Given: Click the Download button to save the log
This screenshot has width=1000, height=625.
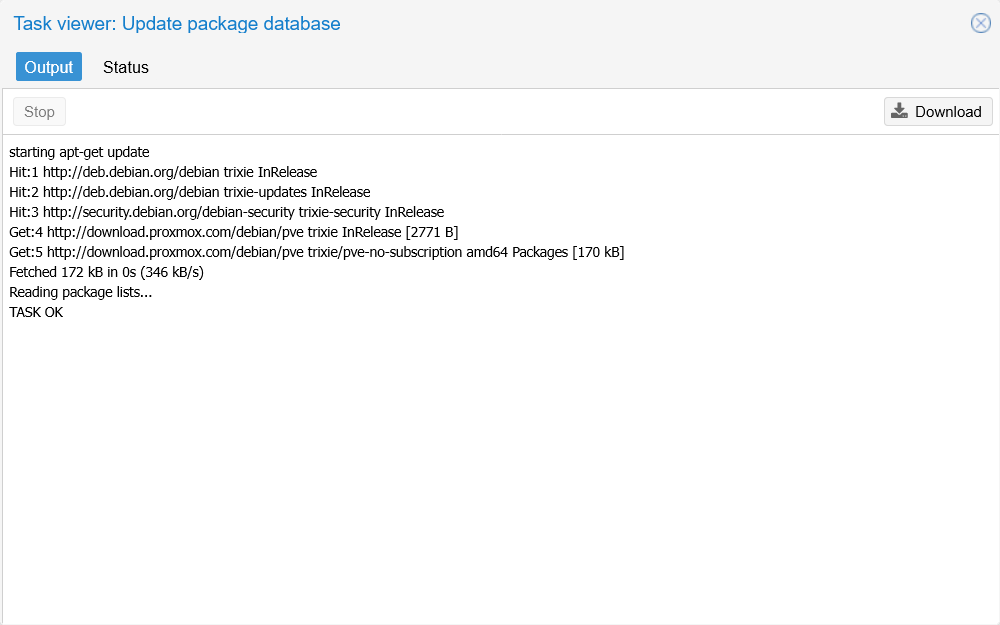Looking at the screenshot, I should pyautogui.click(x=938, y=111).
